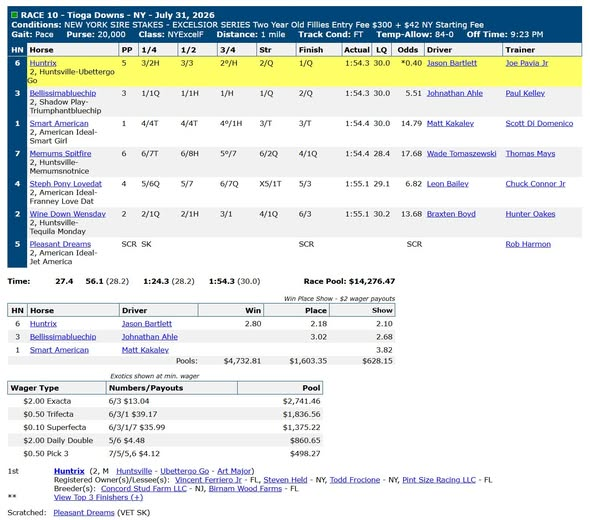Open driver Braxten Boyd link
590x520 pixels.
[451, 214]
